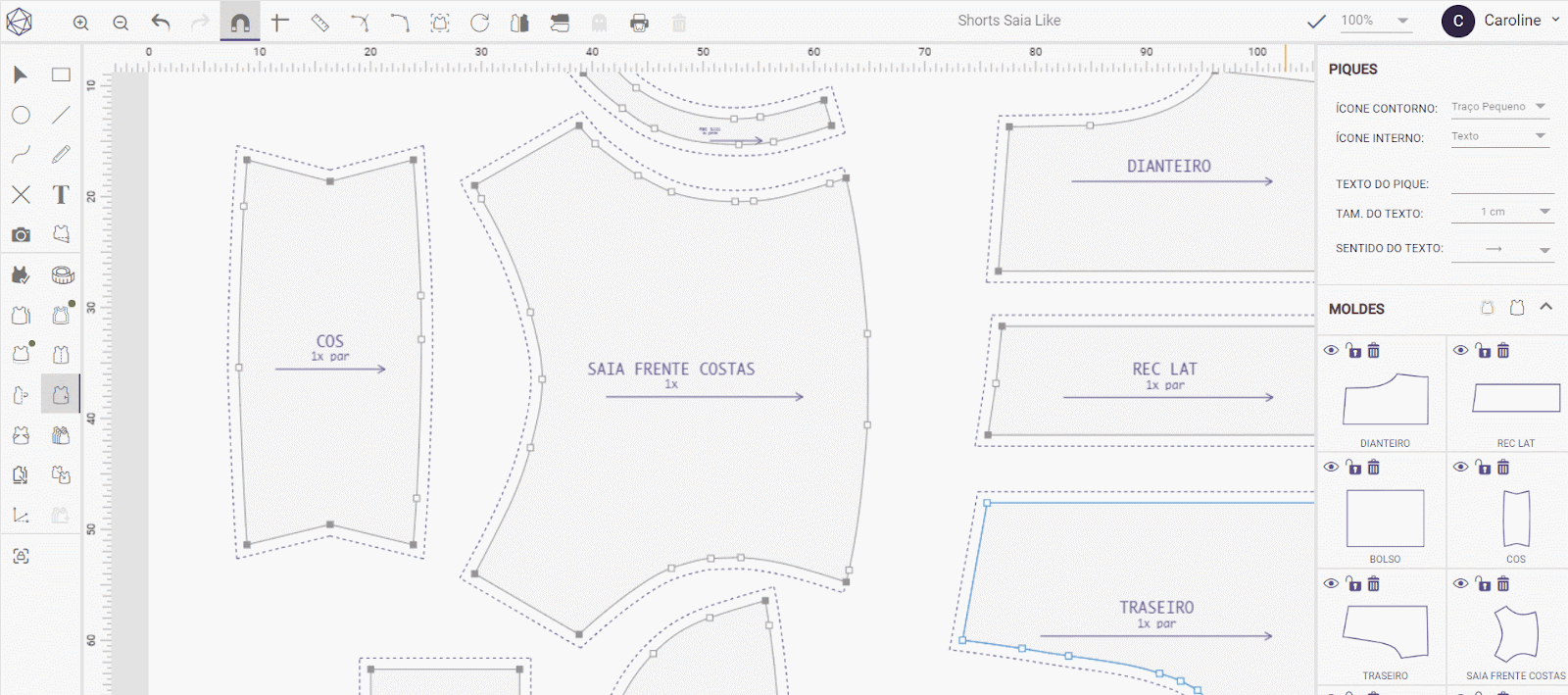Viewport: 1568px width, 695px height.
Task: Click the checkmark save status icon
Action: pos(1316,21)
